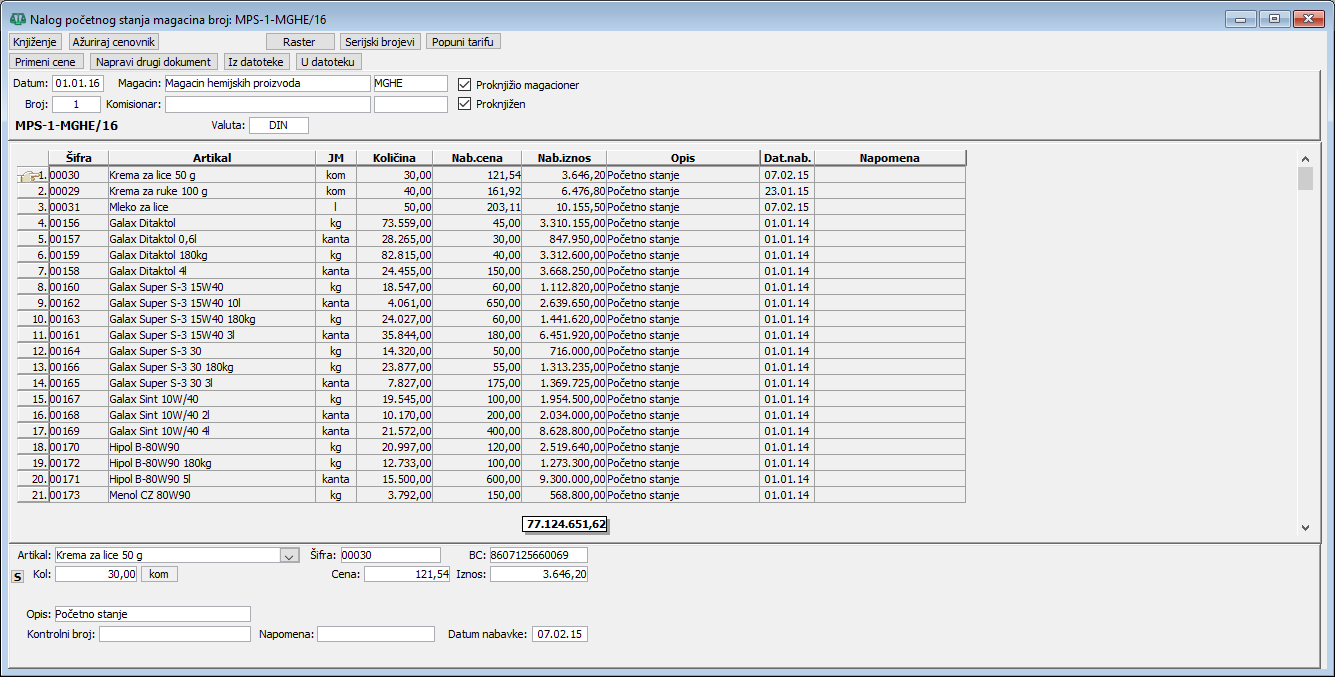The height and width of the screenshot is (677, 1335).
Task: Select the Raster button
Action: coord(299,42)
